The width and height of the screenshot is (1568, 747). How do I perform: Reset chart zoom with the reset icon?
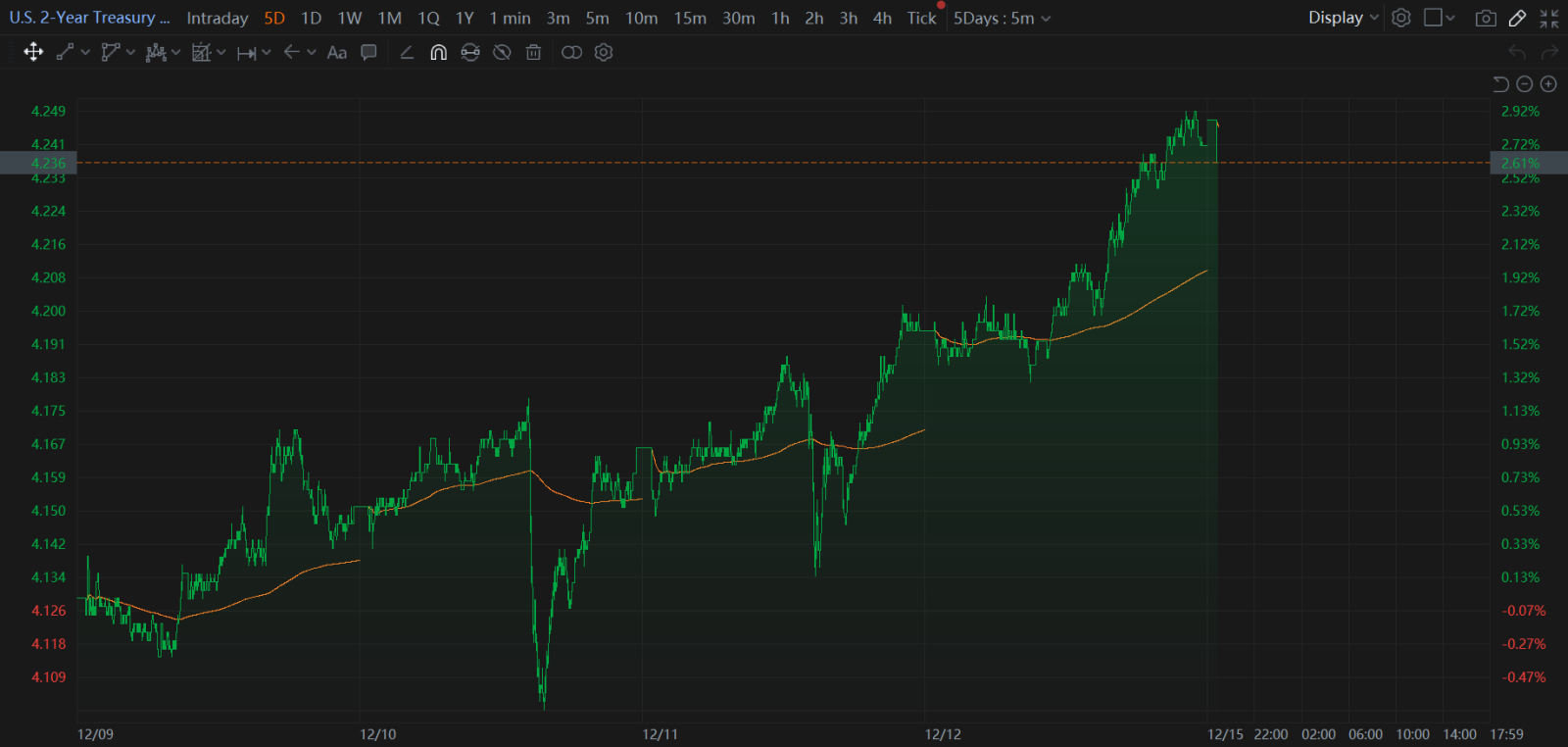(x=1500, y=84)
